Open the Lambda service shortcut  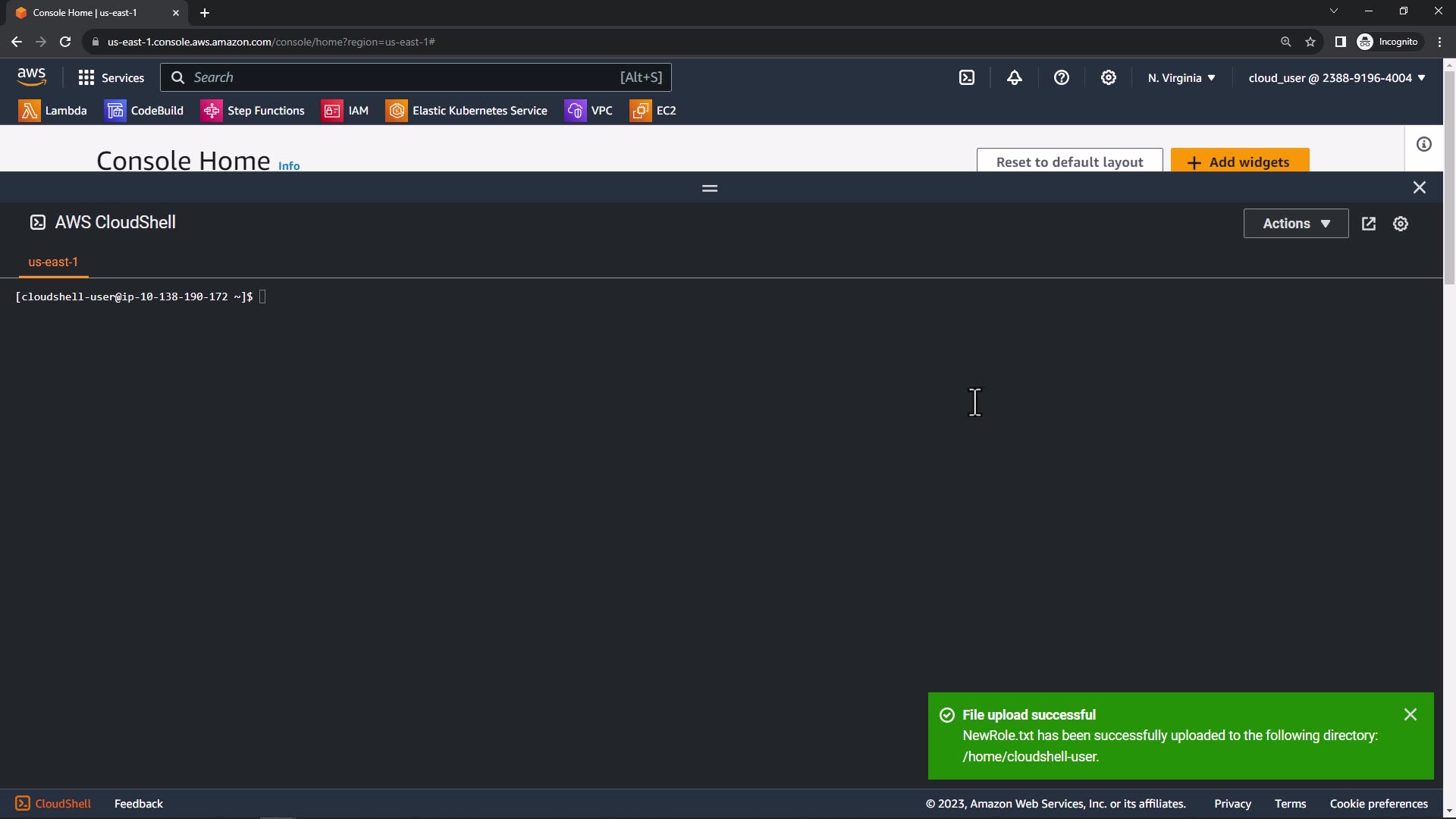coord(53,111)
